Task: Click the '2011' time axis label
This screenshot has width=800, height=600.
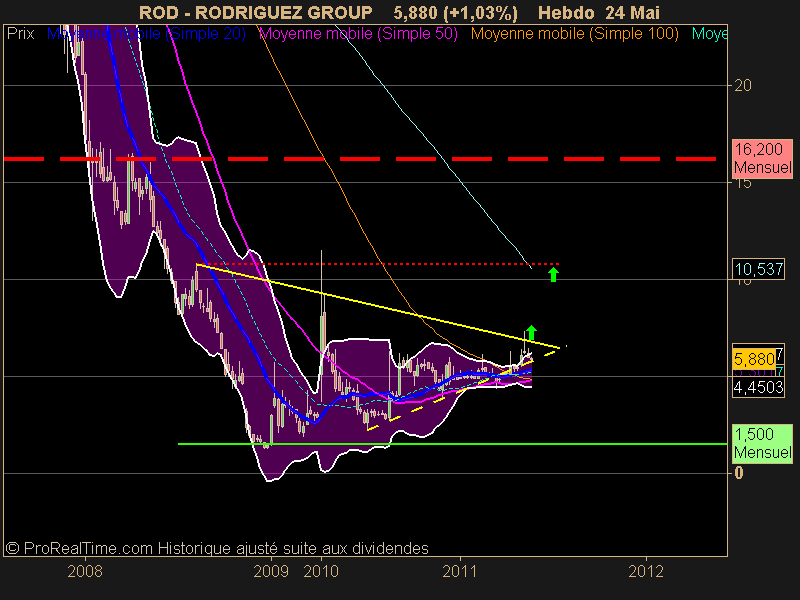Action: point(460,571)
